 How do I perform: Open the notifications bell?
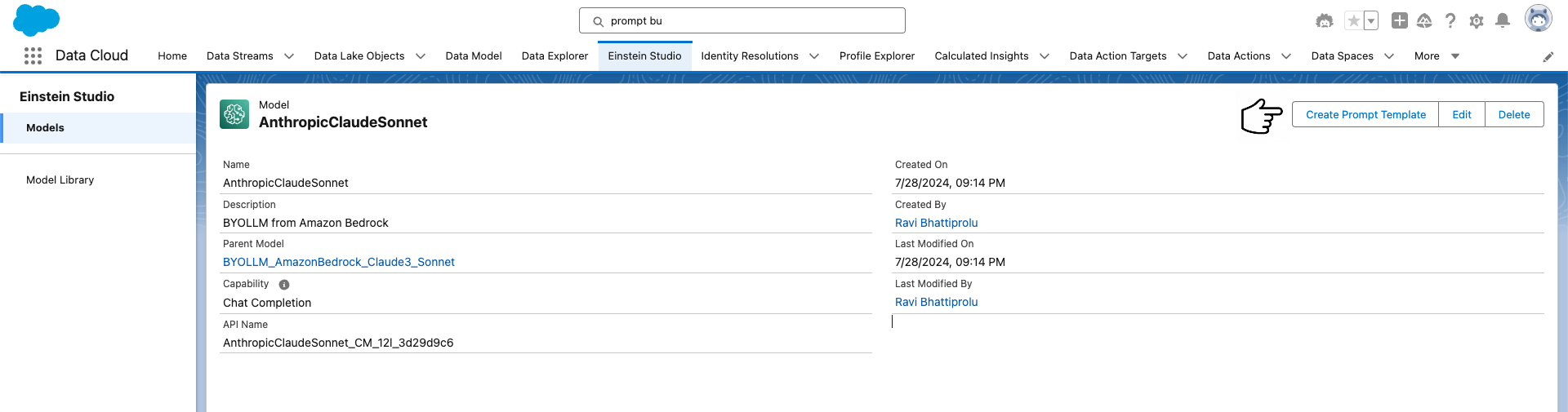click(x=1503, y=20)
